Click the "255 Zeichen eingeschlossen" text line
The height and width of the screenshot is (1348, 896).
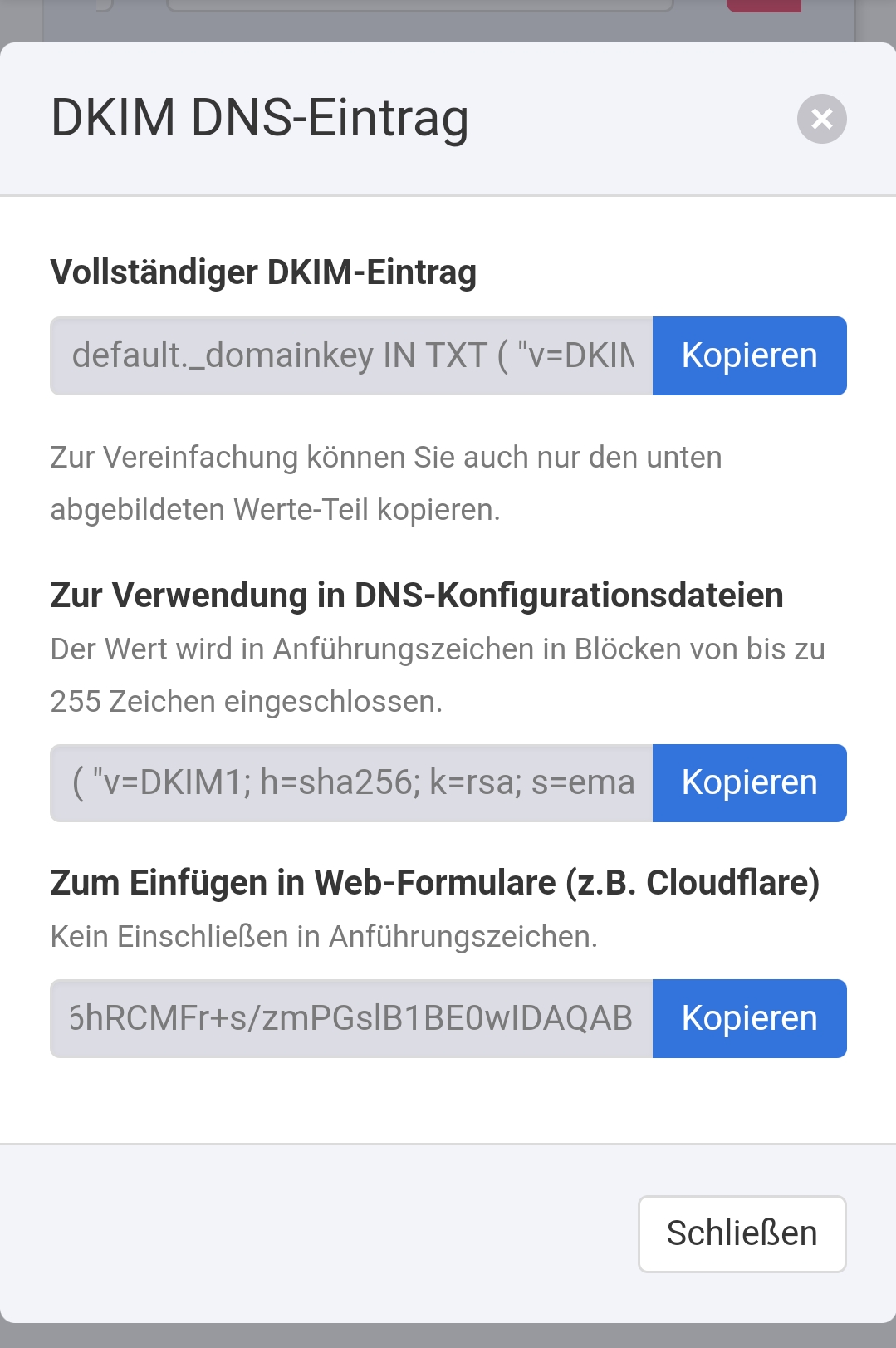(247, 702)
